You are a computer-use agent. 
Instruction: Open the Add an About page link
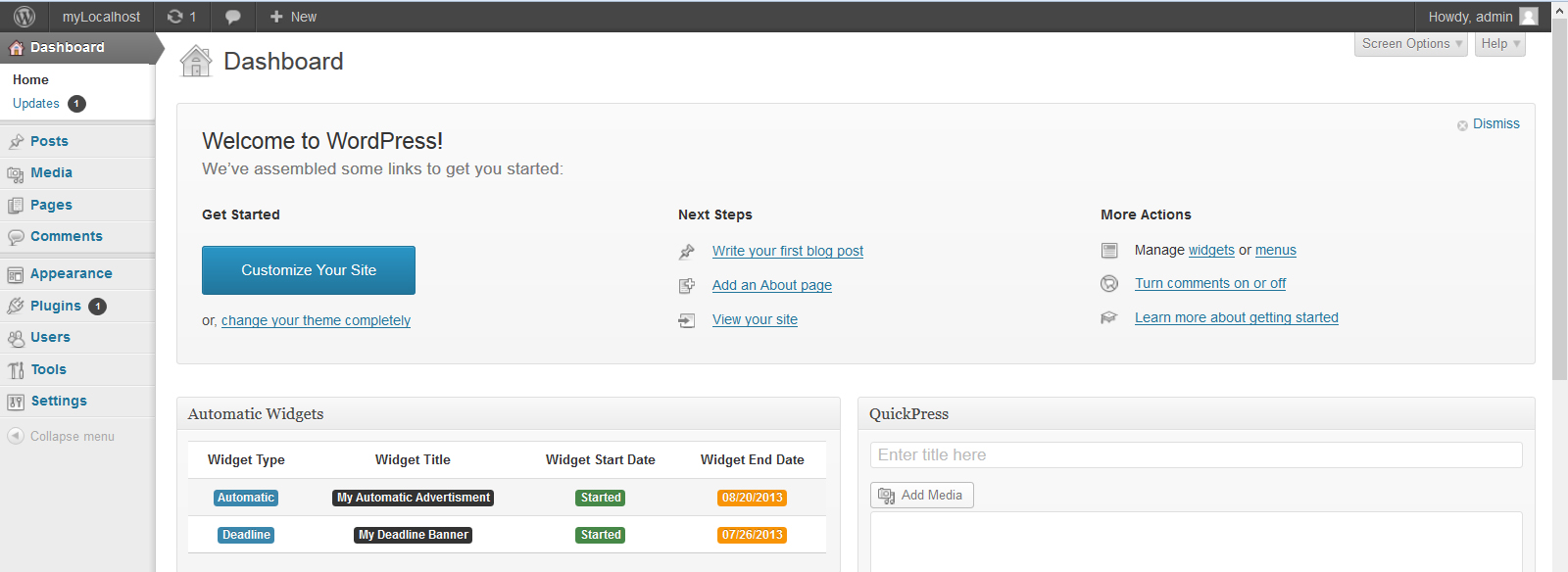(772, 285)
